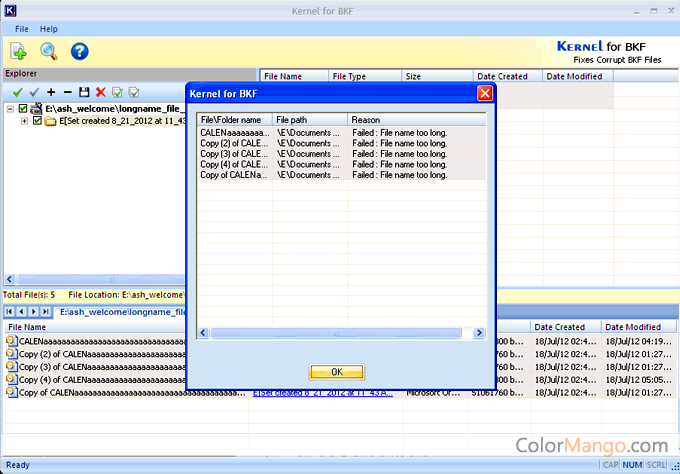Go to first page using navigation arrow
This screenshot has width=680, height=474.
point(10,312)
